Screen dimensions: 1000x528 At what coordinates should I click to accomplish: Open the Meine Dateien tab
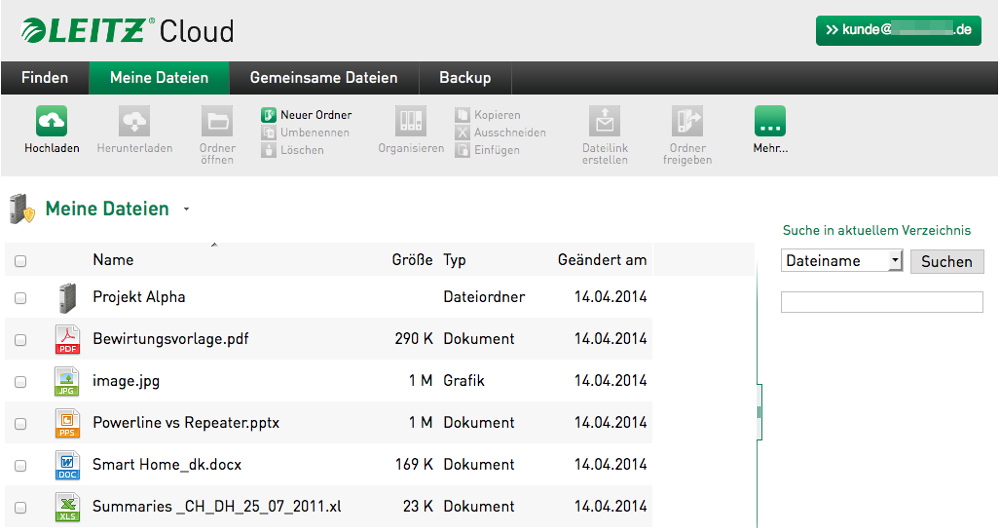pyautogui.click(x=159, y=78)
